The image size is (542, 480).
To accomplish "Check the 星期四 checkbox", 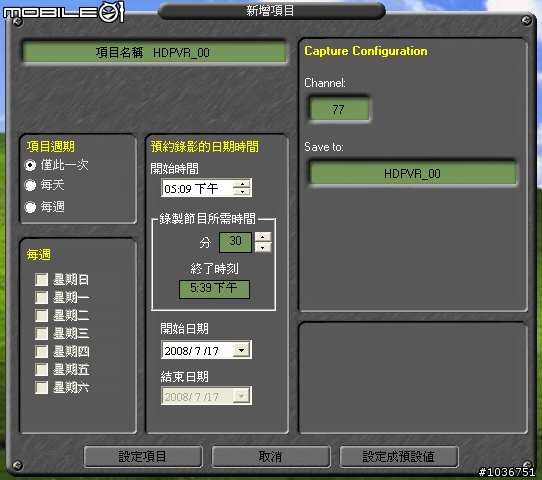I will coord(41,352).
